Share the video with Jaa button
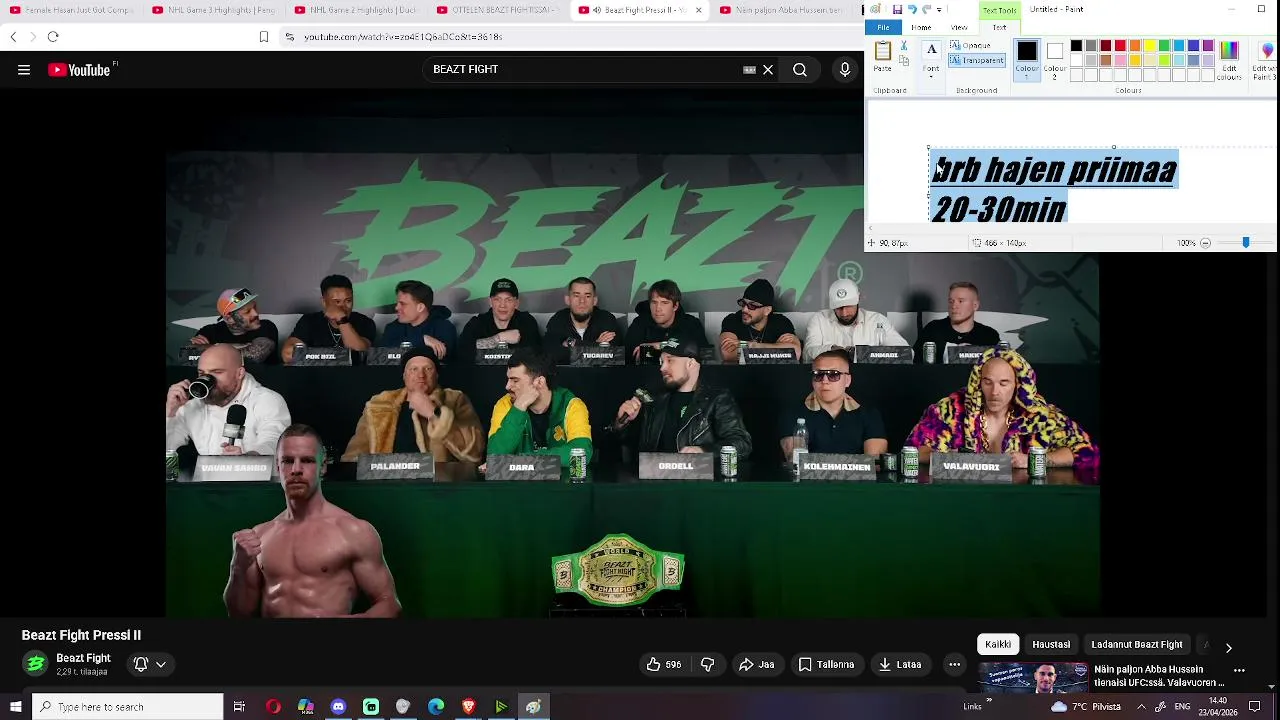Viewport: 1280px width, 720px height. [757, 664]
